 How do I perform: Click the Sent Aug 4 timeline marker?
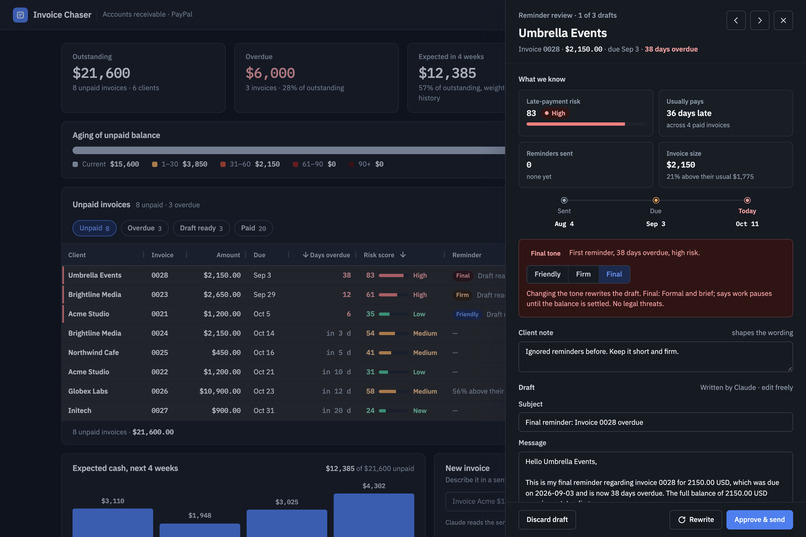click(564, 200)
